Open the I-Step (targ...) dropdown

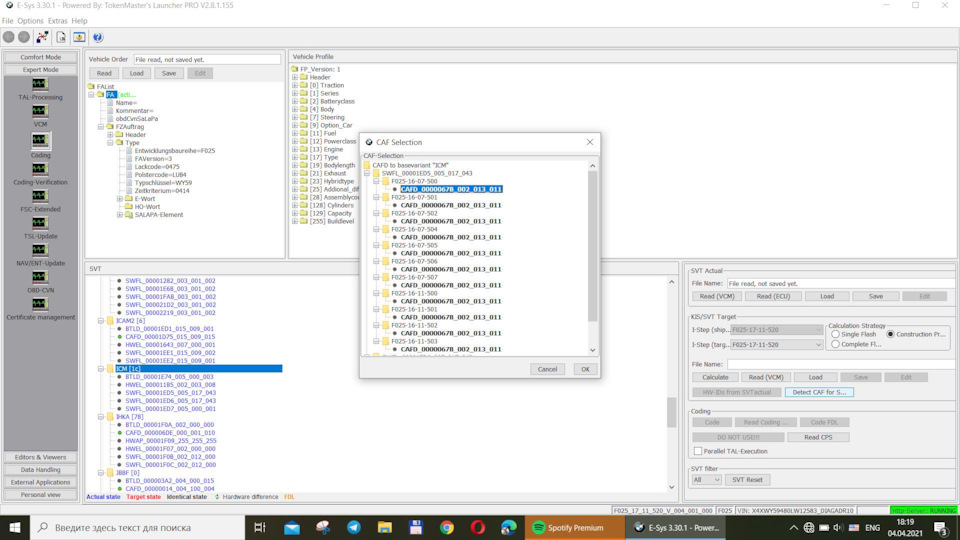tap(776, 345)
